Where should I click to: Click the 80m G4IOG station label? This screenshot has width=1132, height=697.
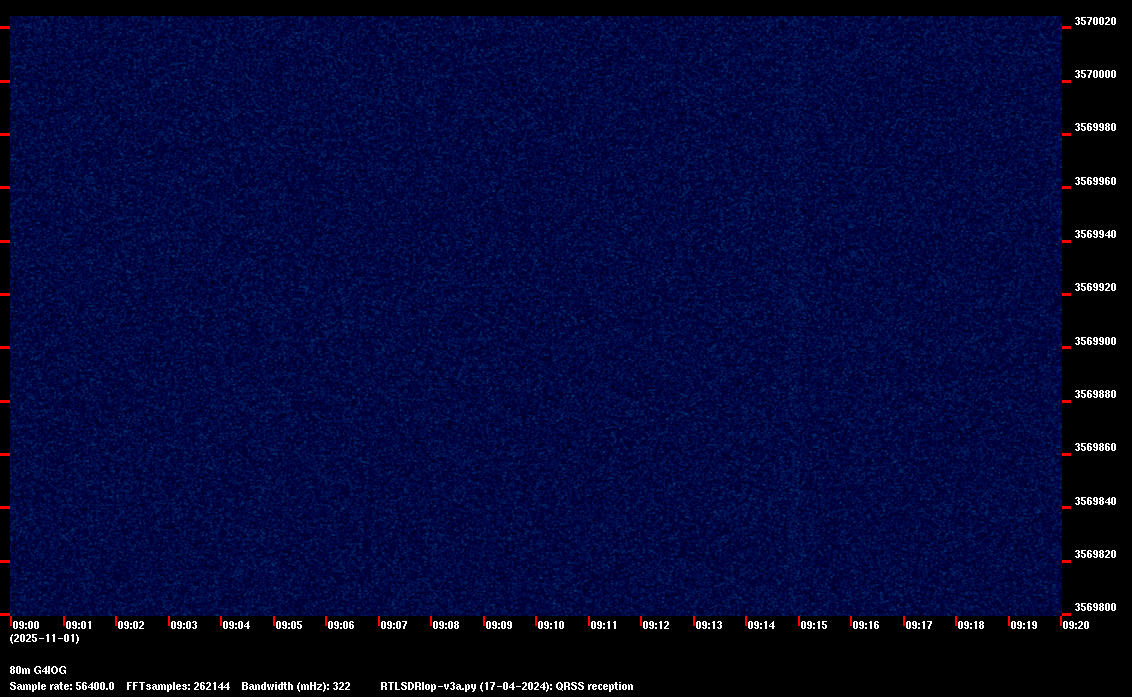pyautogui.click(x=38, y=670)
